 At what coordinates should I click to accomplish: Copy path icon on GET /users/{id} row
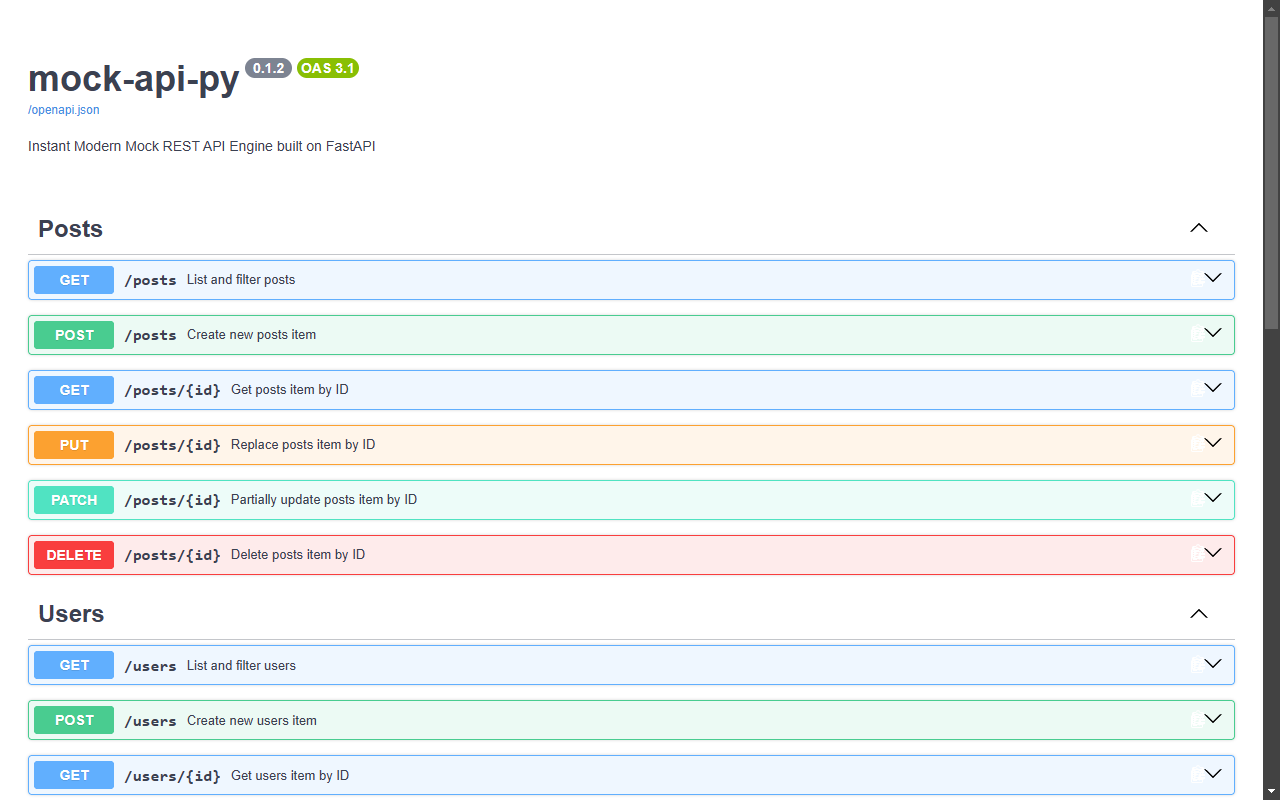click(x=1197, y=775)
